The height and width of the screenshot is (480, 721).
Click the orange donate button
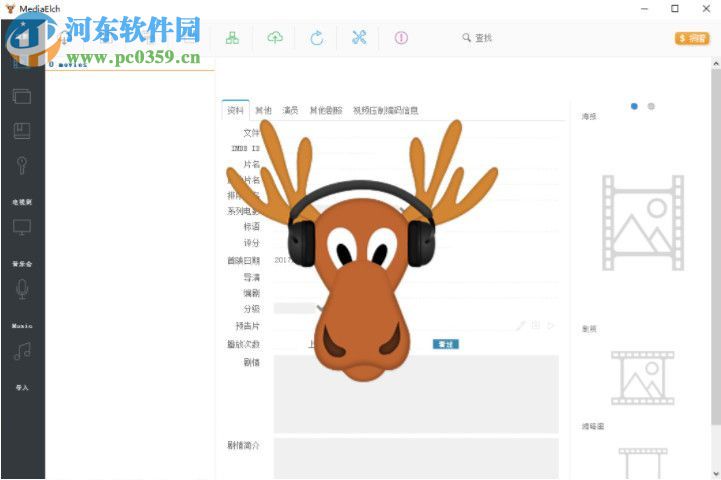coord(692,38)
